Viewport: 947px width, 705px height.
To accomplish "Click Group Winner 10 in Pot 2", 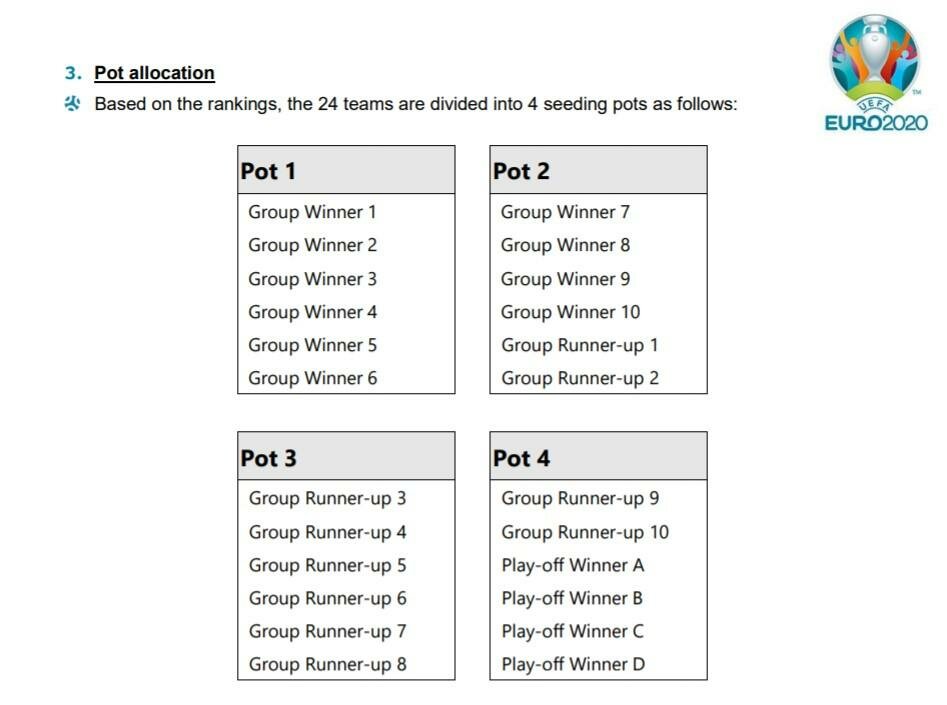I will (570, 312).
